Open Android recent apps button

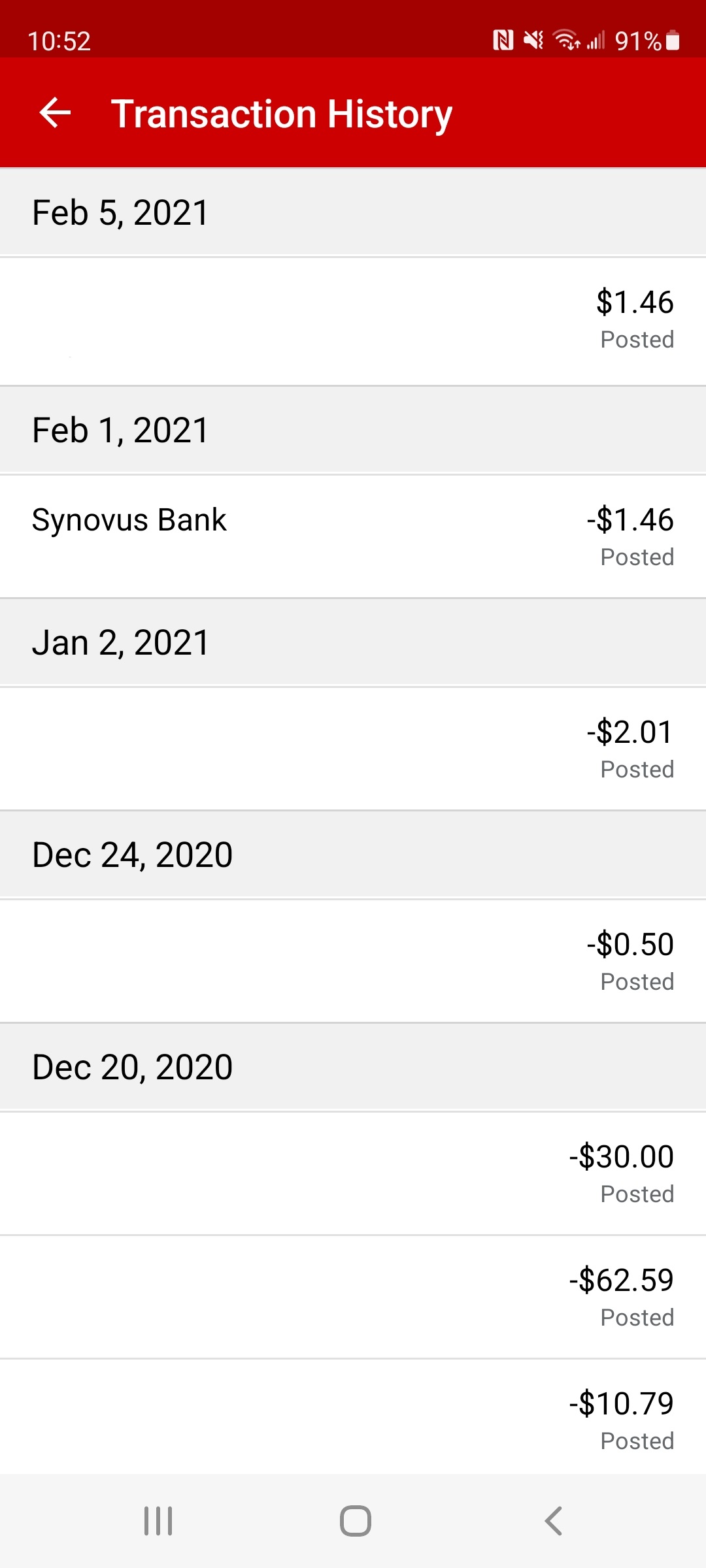point(158,1521)
